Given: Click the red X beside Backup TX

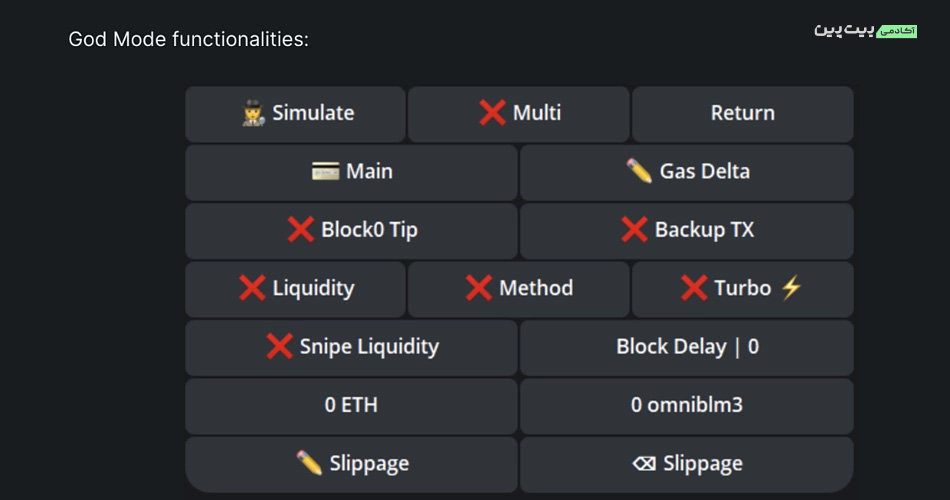Looking at the screenshot, I should (x=634, y=230).
